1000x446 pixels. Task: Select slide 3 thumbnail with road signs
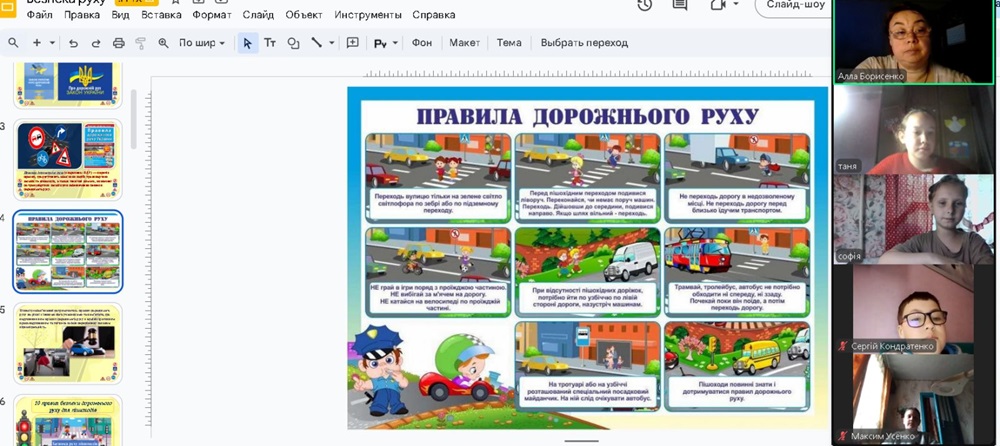(68, 160)
